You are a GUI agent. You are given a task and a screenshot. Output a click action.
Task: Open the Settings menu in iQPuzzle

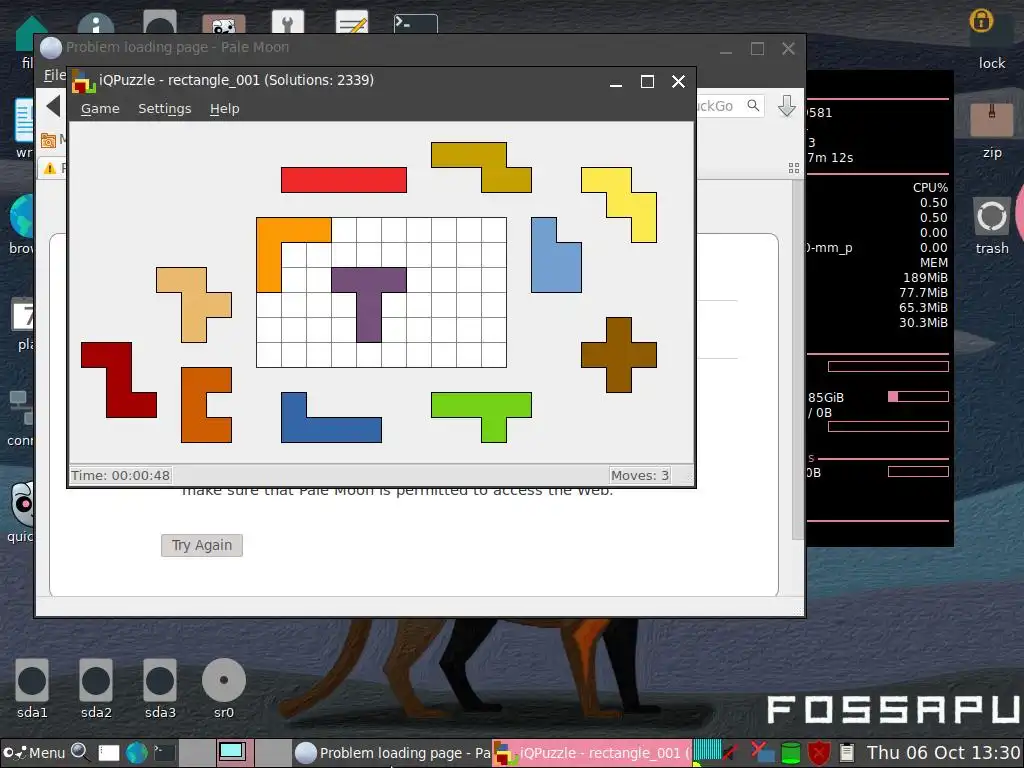click(x=165, y=108)
